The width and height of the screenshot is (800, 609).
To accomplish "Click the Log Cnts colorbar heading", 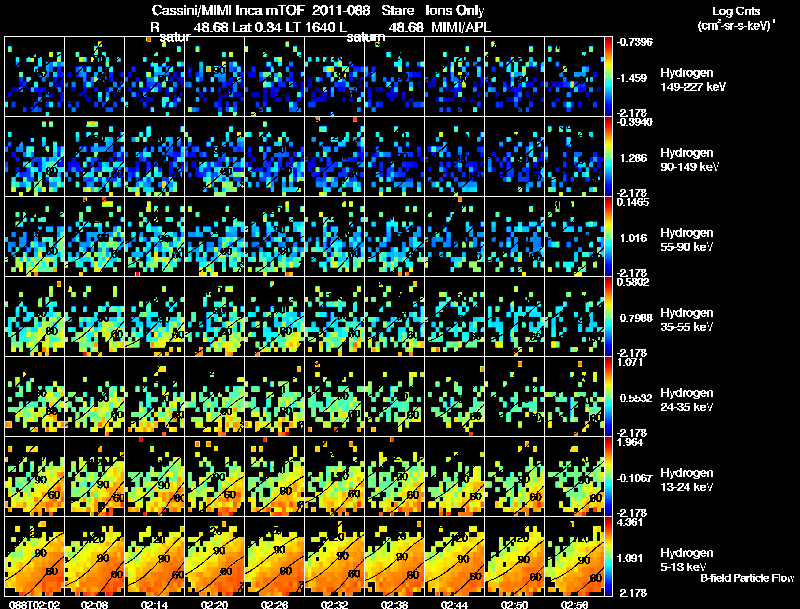I will [736, 11].
